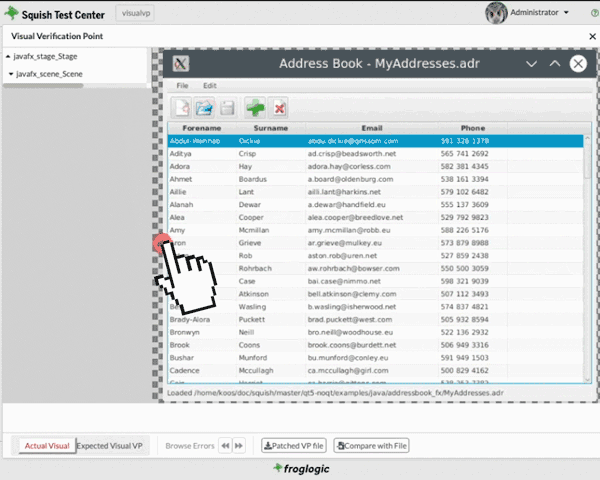This screenshot has width=600, height=480.
Task: Click the Compare with File button
Action: pyautogui.click(x=372, y=445)
